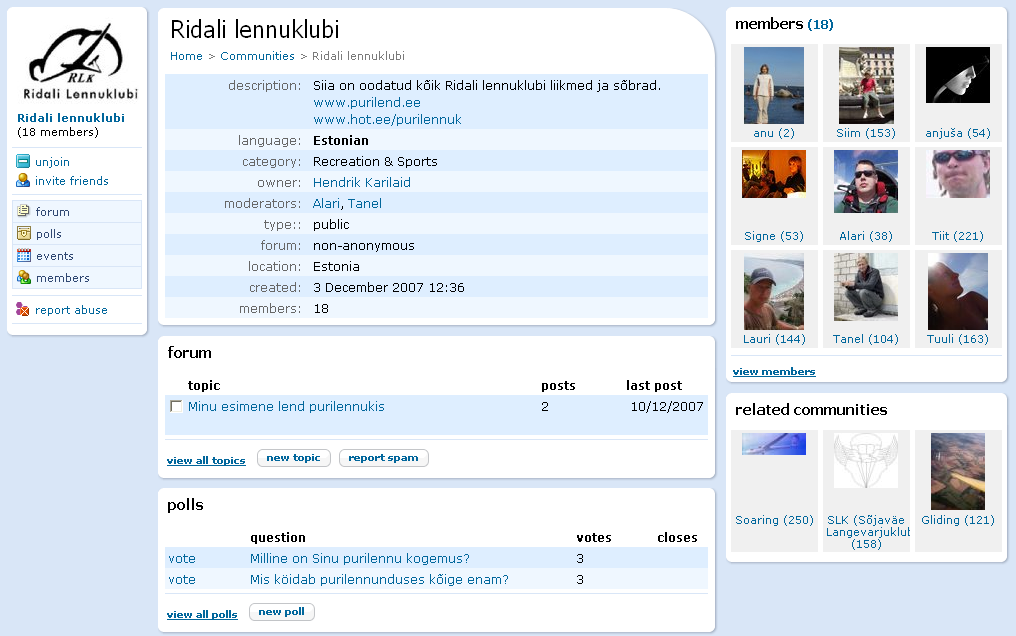This screenshot has width=1016, height=636.
Task: Open poll Milline on Sinu purilennu kogemus?
Action: point(360,558)
